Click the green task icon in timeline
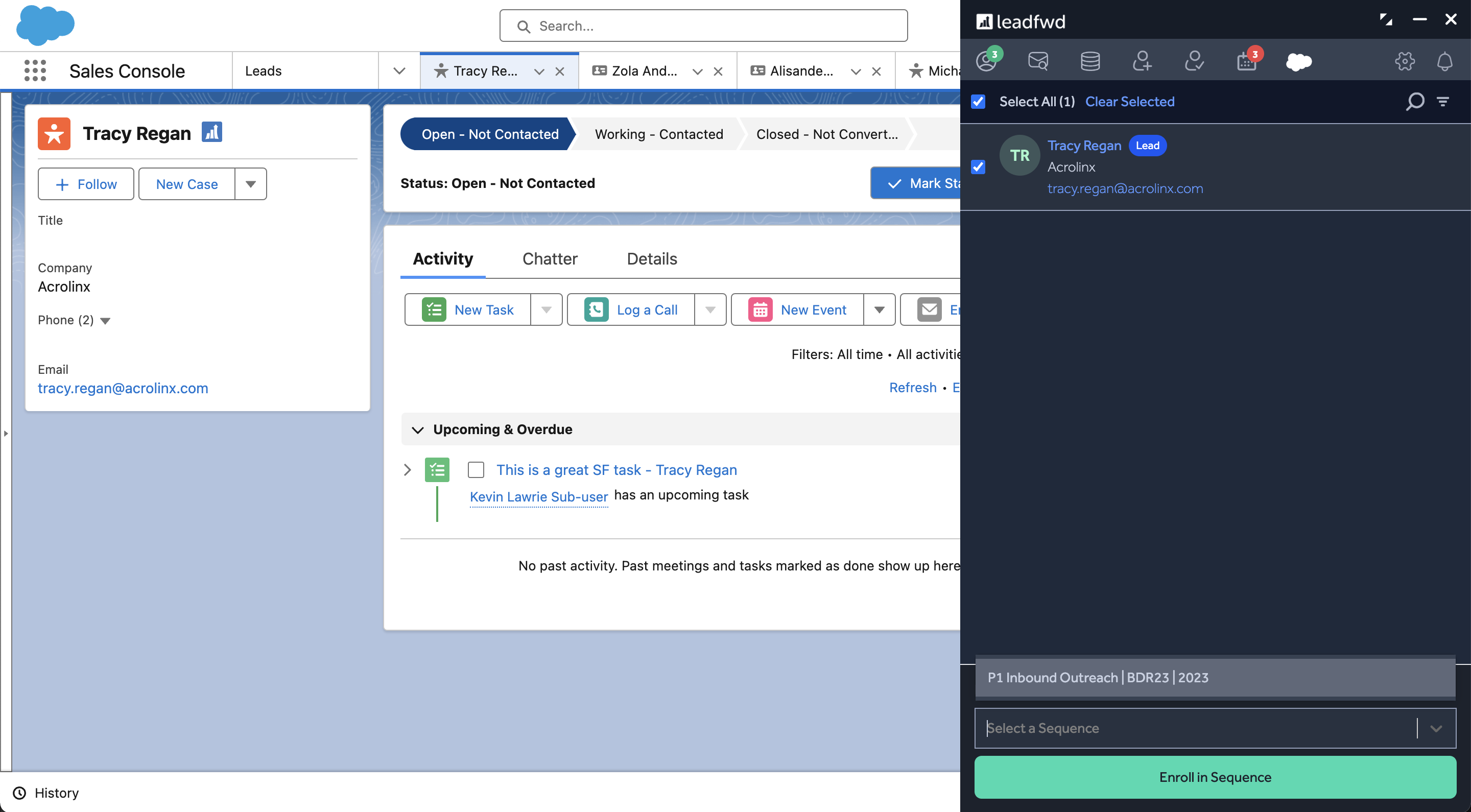This screenshot has width=1471, height=812. pos(437,470)
